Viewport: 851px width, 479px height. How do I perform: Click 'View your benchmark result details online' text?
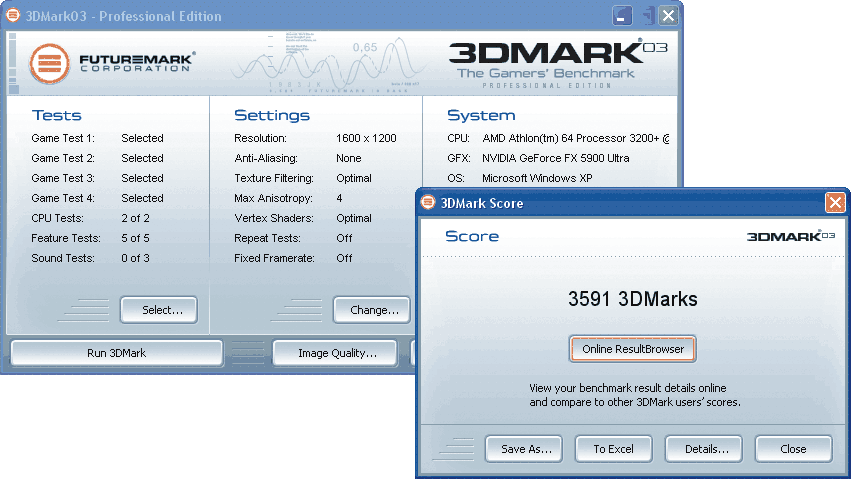point(628,388)
